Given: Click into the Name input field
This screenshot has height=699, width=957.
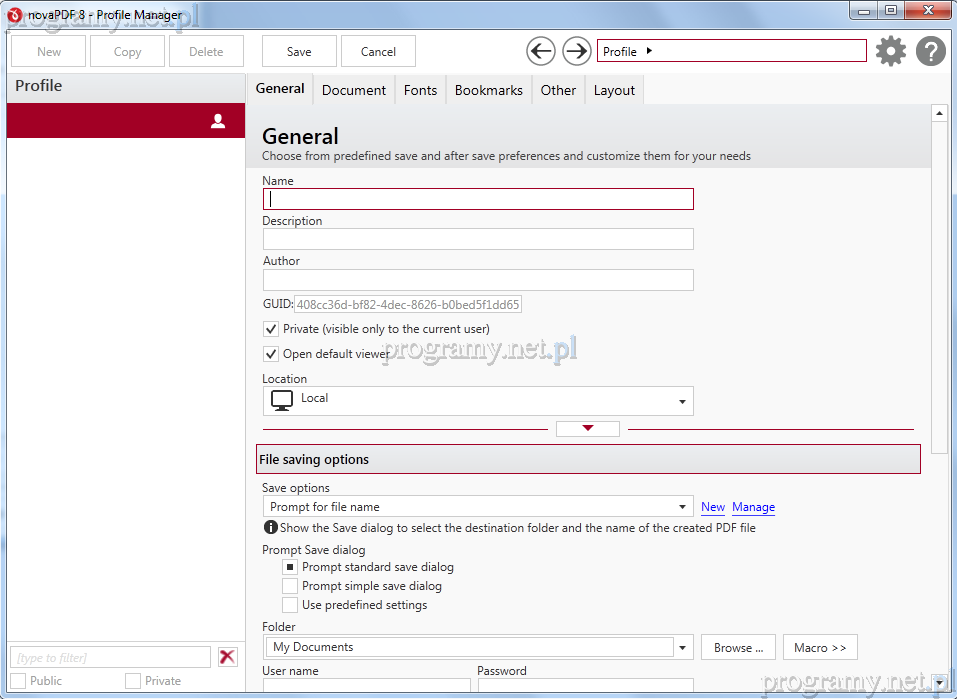Looking at the screenshot, I should coord(478,199).
